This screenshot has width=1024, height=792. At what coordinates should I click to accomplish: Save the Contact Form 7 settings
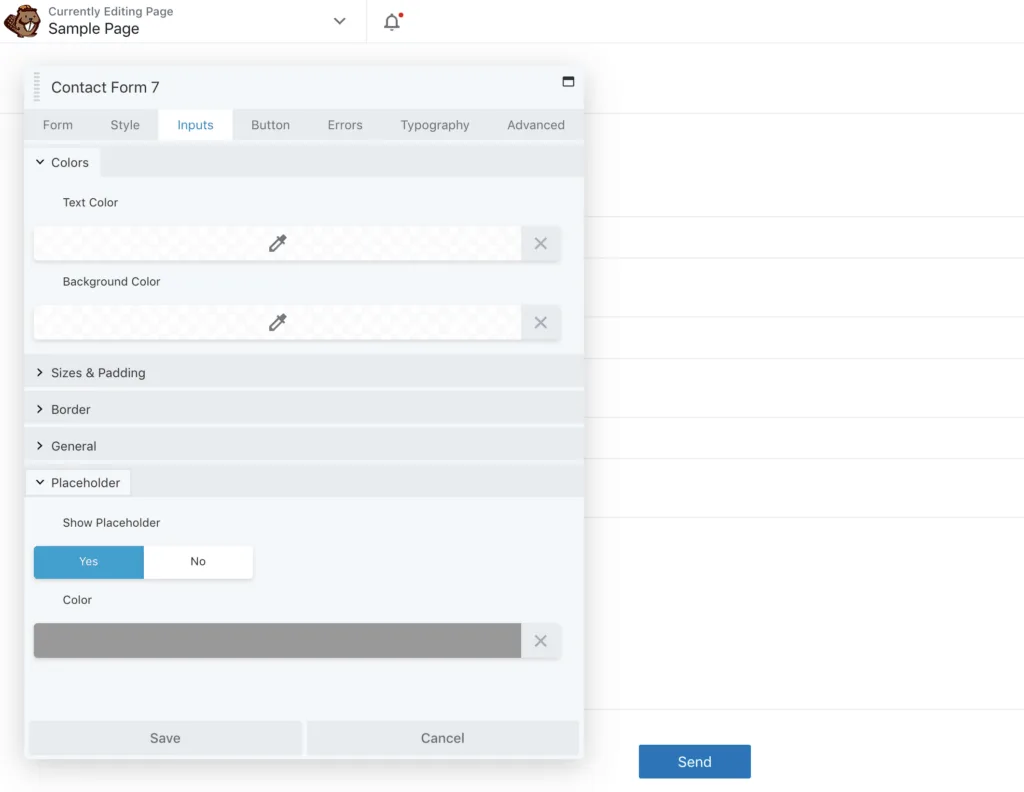pyautogui.click(x=165, y=738)
